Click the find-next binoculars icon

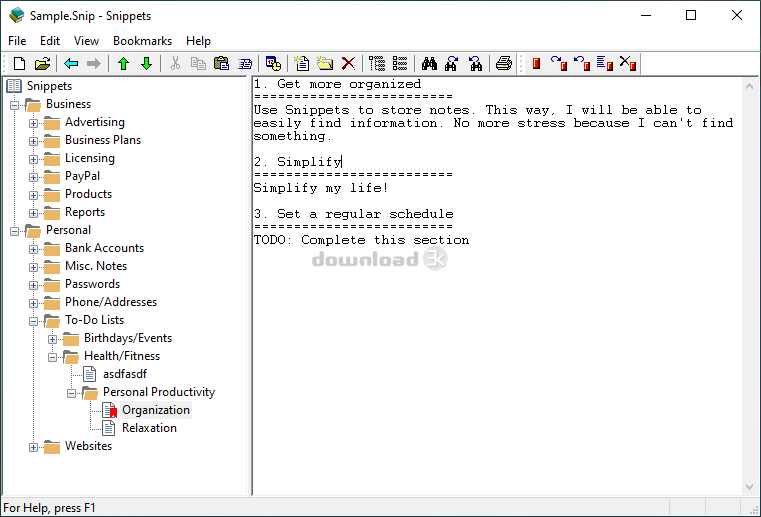coord(452,64)
